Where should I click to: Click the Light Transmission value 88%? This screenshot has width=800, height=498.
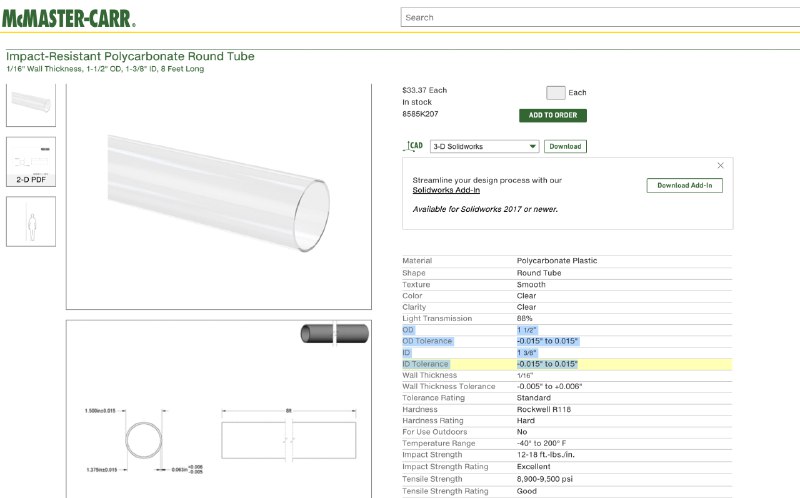[x=524, y=318]
